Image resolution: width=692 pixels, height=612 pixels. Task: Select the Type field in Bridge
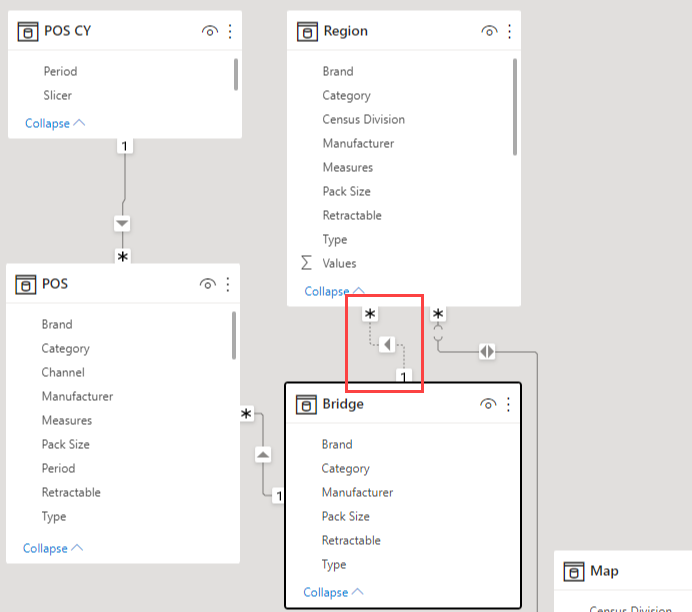coord(334,564)
